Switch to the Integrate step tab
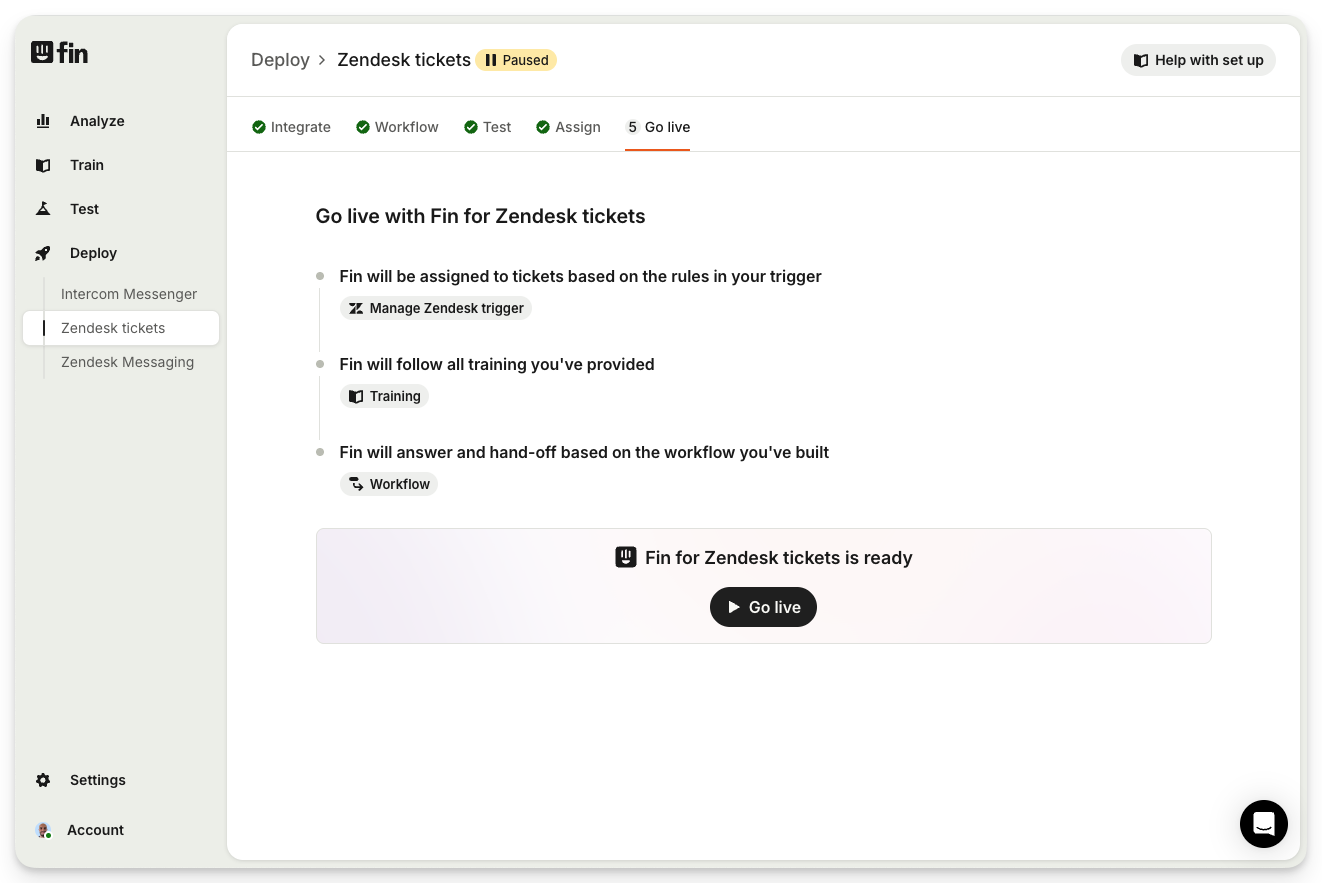The image size is (1322, 883). click(x=291, y=127)
